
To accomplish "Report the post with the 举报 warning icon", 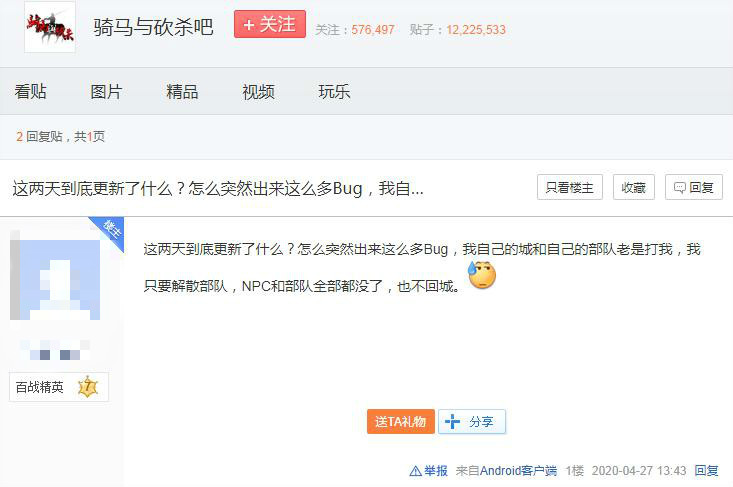I will click(x=429, y=471).
